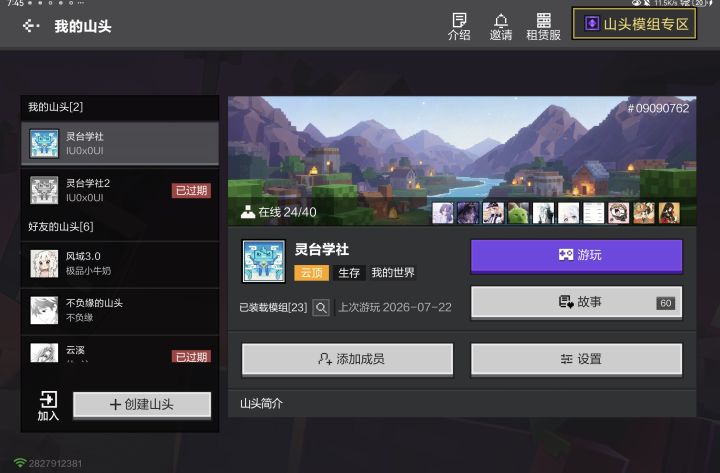720x473 pixels.
Task: Click the 60 badge on 故事 button
Action: pos(666,303)
